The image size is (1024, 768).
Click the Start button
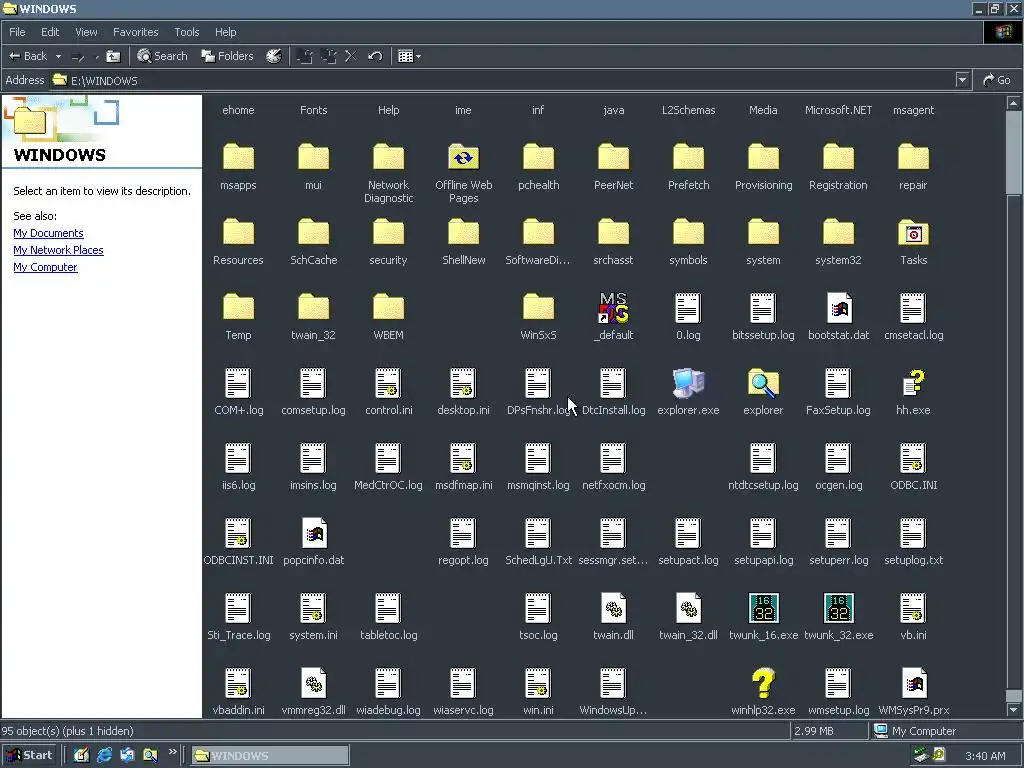click(30, 756)
